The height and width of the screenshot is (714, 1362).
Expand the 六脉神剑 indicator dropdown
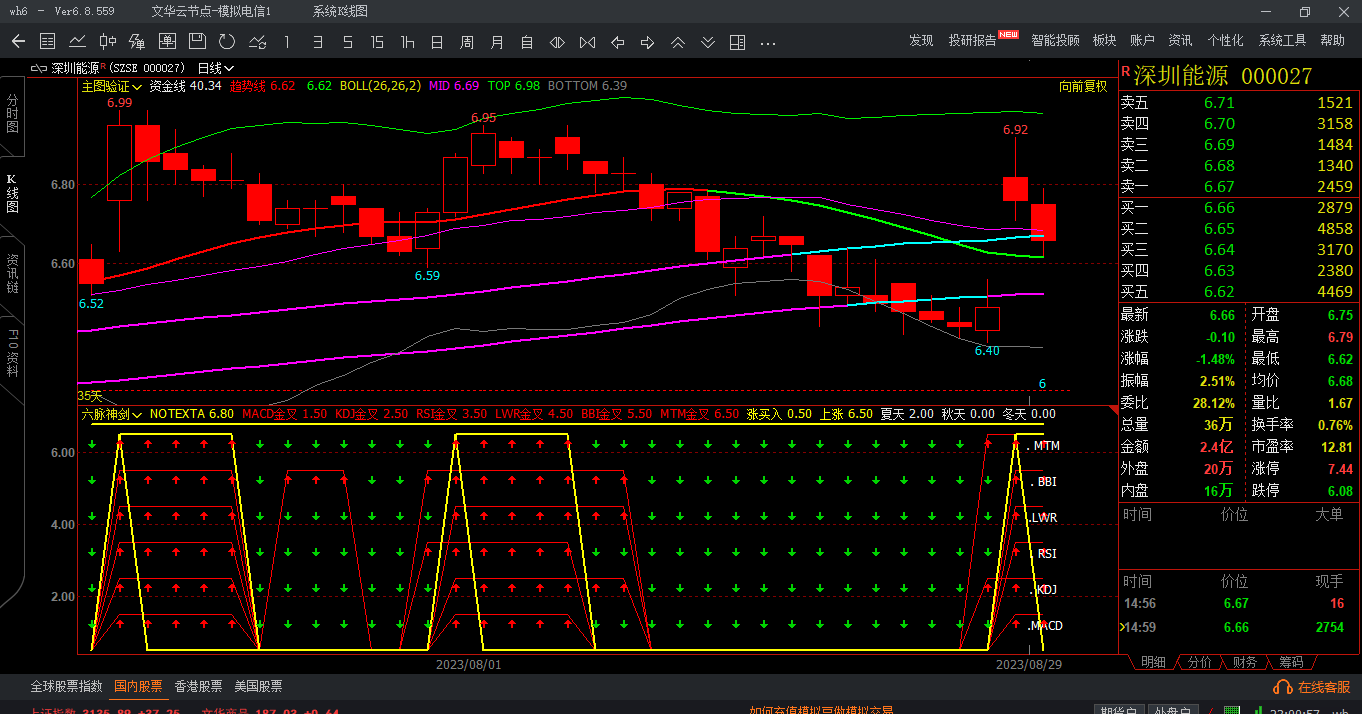(111, 413)
